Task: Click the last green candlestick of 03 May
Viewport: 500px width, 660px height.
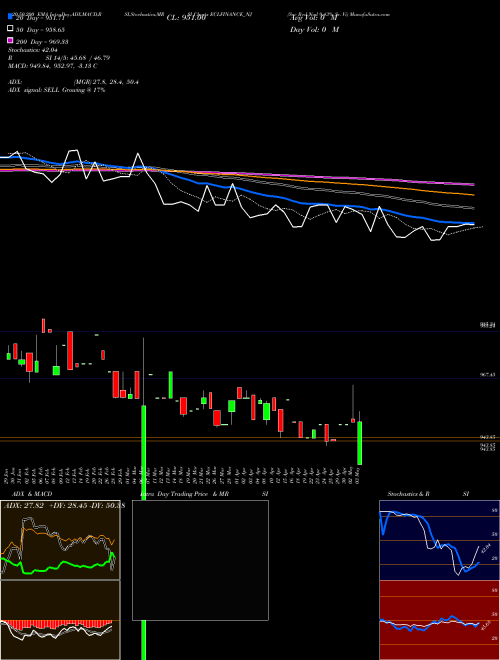Action: tap(359, 443)
